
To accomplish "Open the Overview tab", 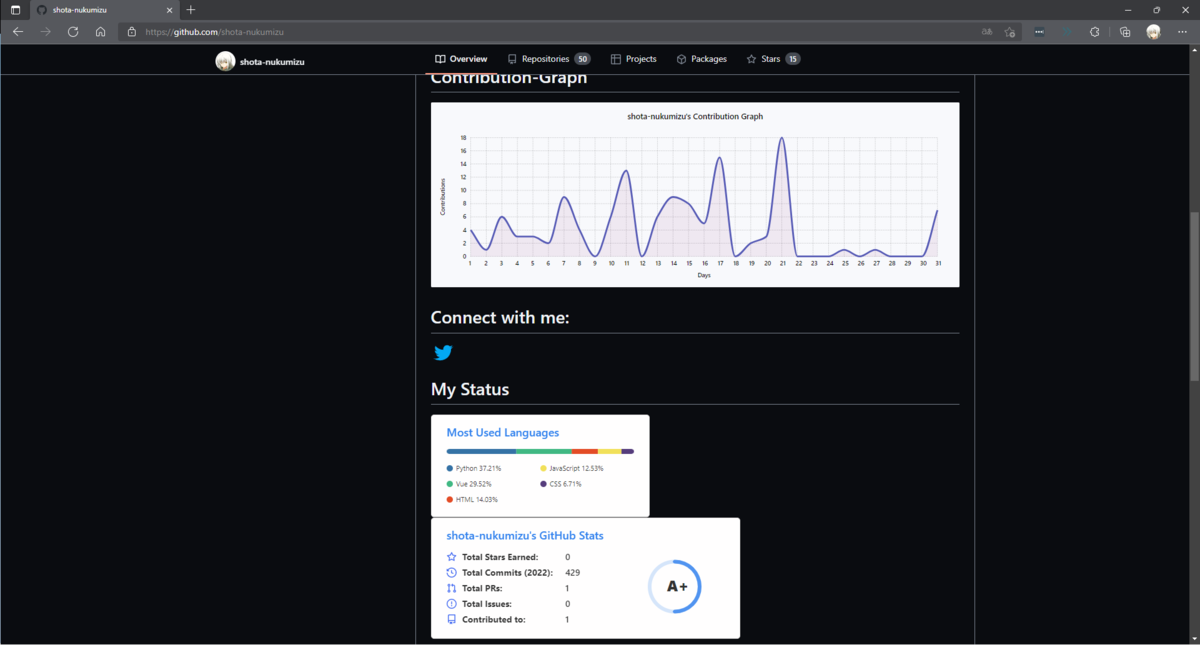I will pos(462,59).
